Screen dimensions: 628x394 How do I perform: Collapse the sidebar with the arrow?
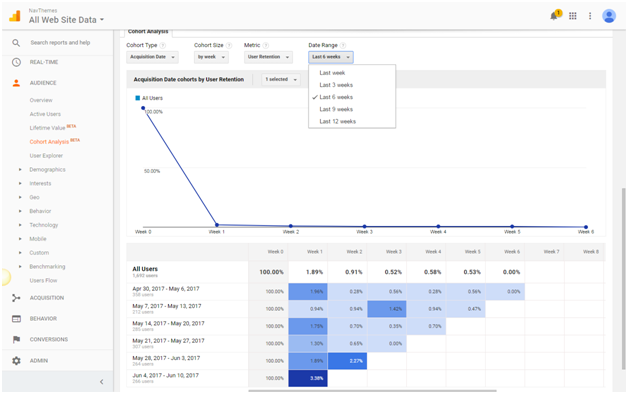[101, 382]
